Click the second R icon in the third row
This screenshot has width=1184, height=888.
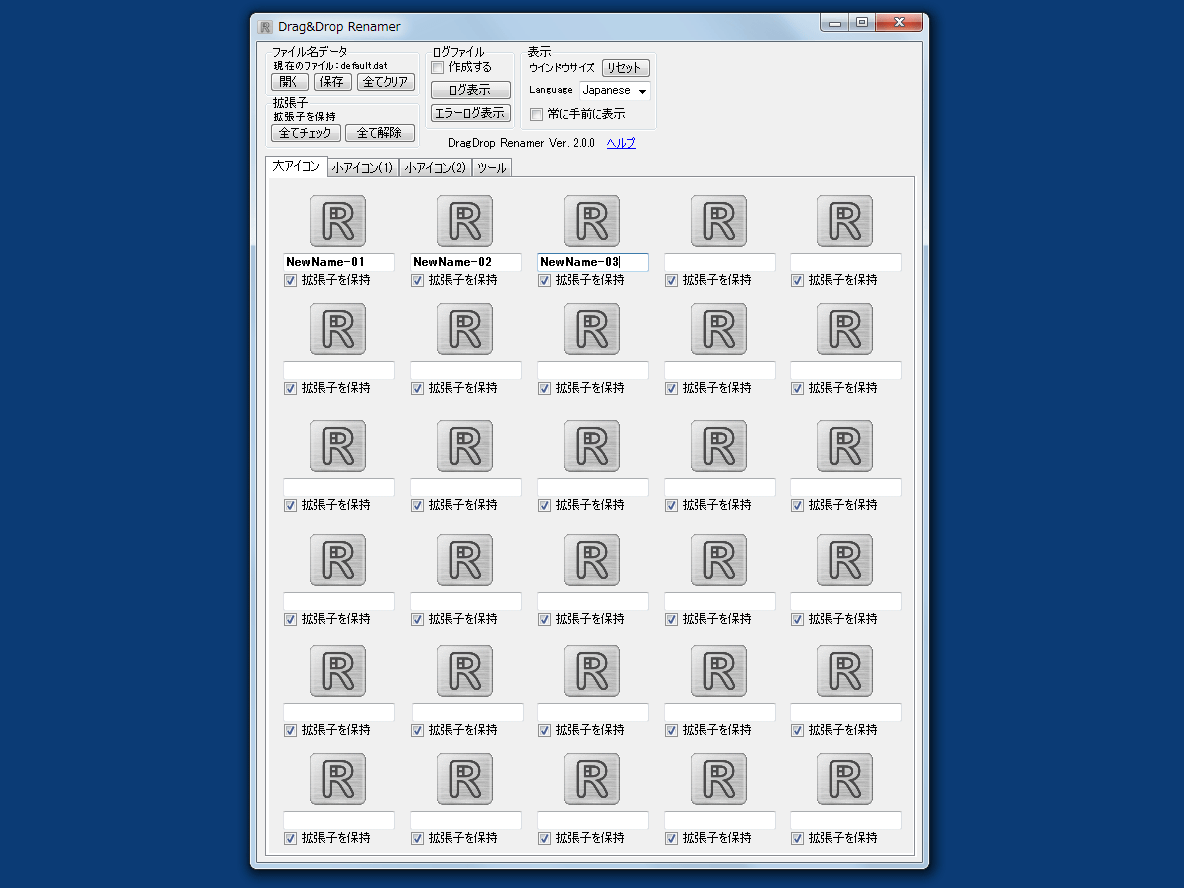click(x=464, y=446)
